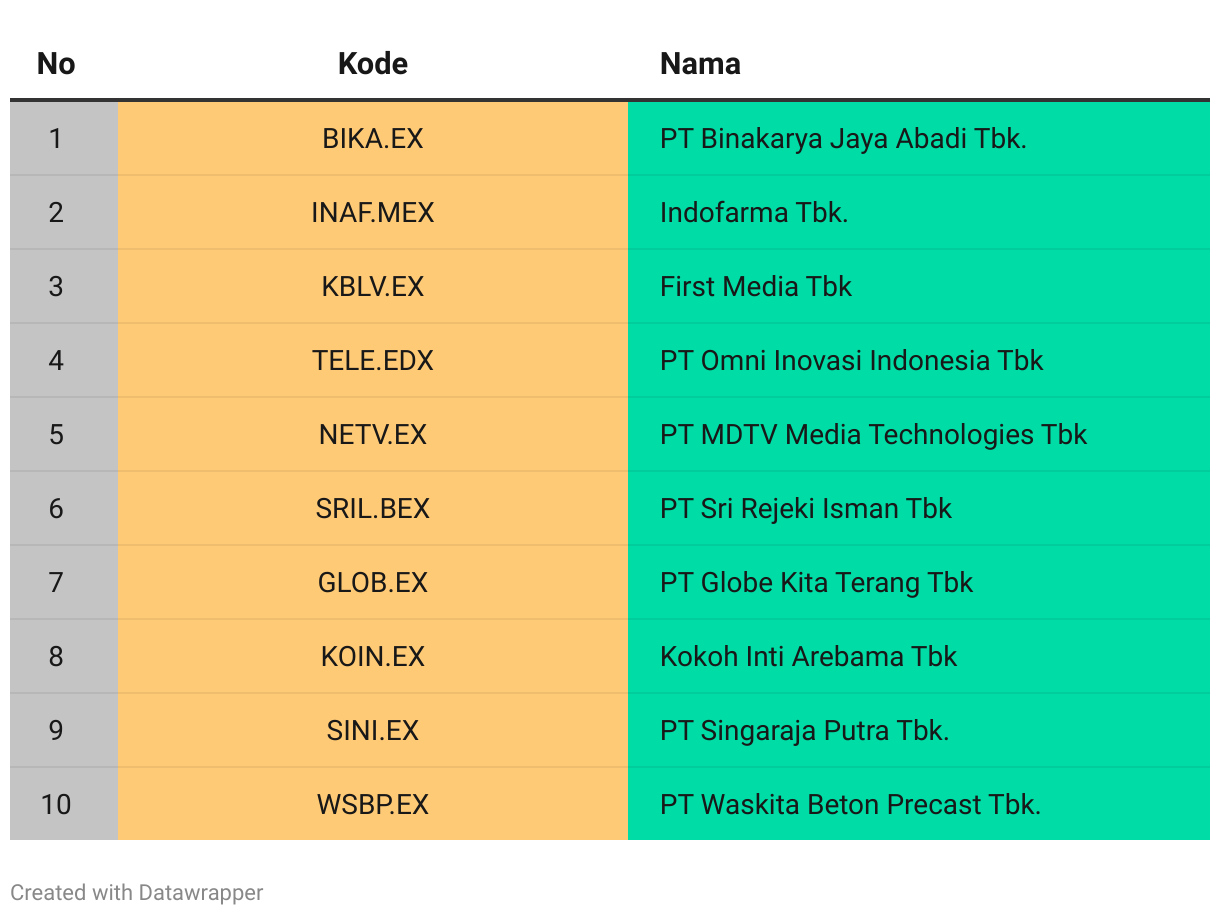1220x916 pixels.
Task: Click the NETV.EX code cell
Action: [373, 434]
